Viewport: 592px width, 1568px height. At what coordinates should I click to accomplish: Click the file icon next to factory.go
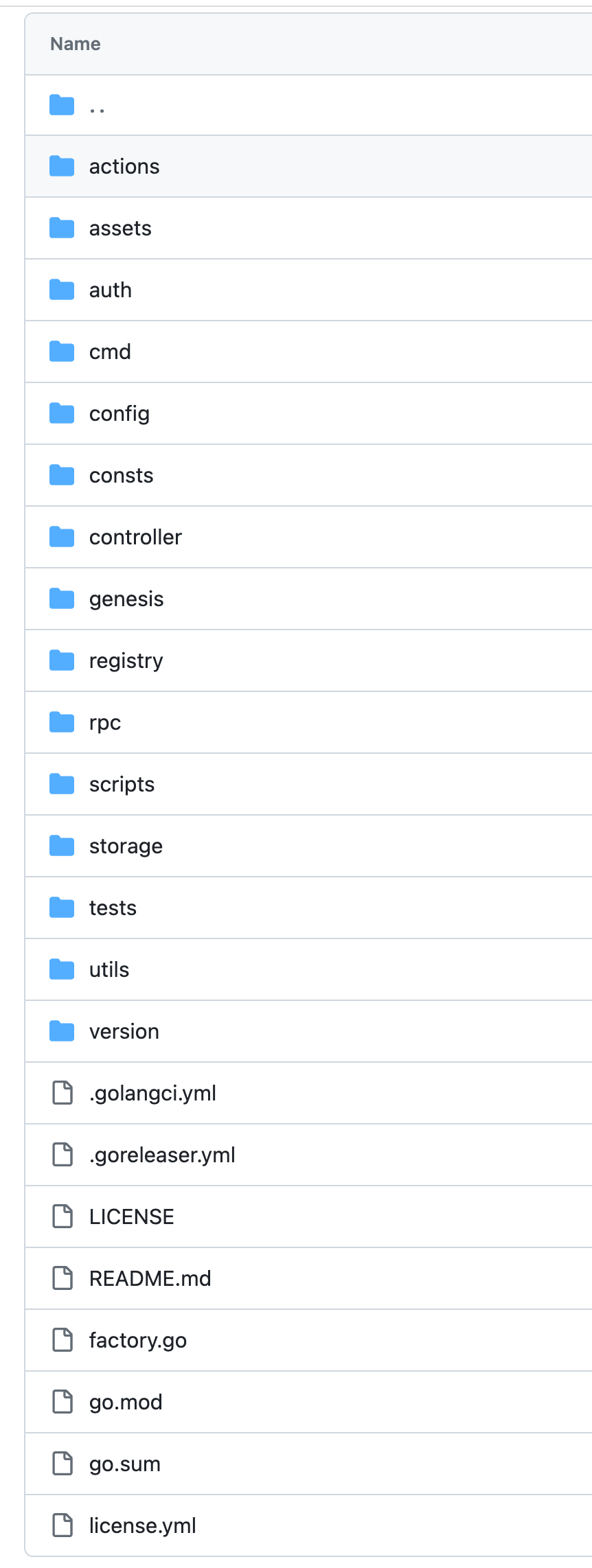(62, 1340)
